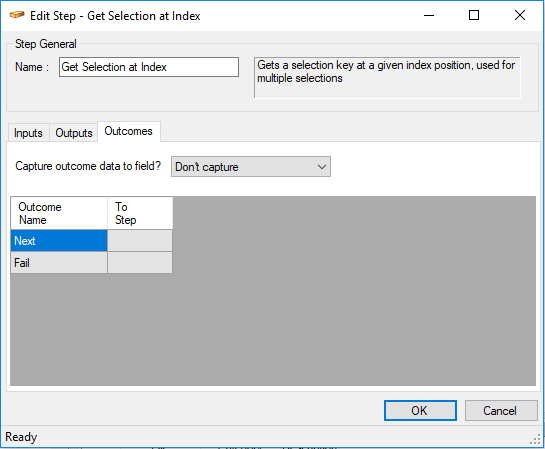Select the Don't capture combo box
The width and height of the screenshot is (545, 449).
point(251,167)
